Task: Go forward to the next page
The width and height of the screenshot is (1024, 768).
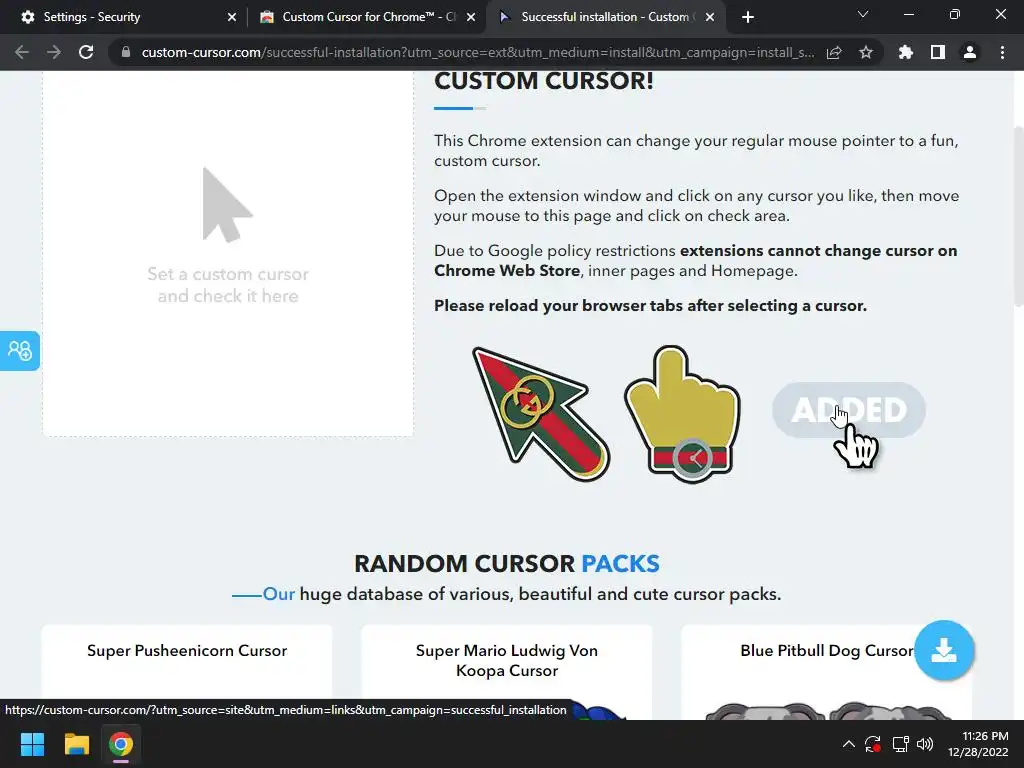Action: (x=54, y=52)
